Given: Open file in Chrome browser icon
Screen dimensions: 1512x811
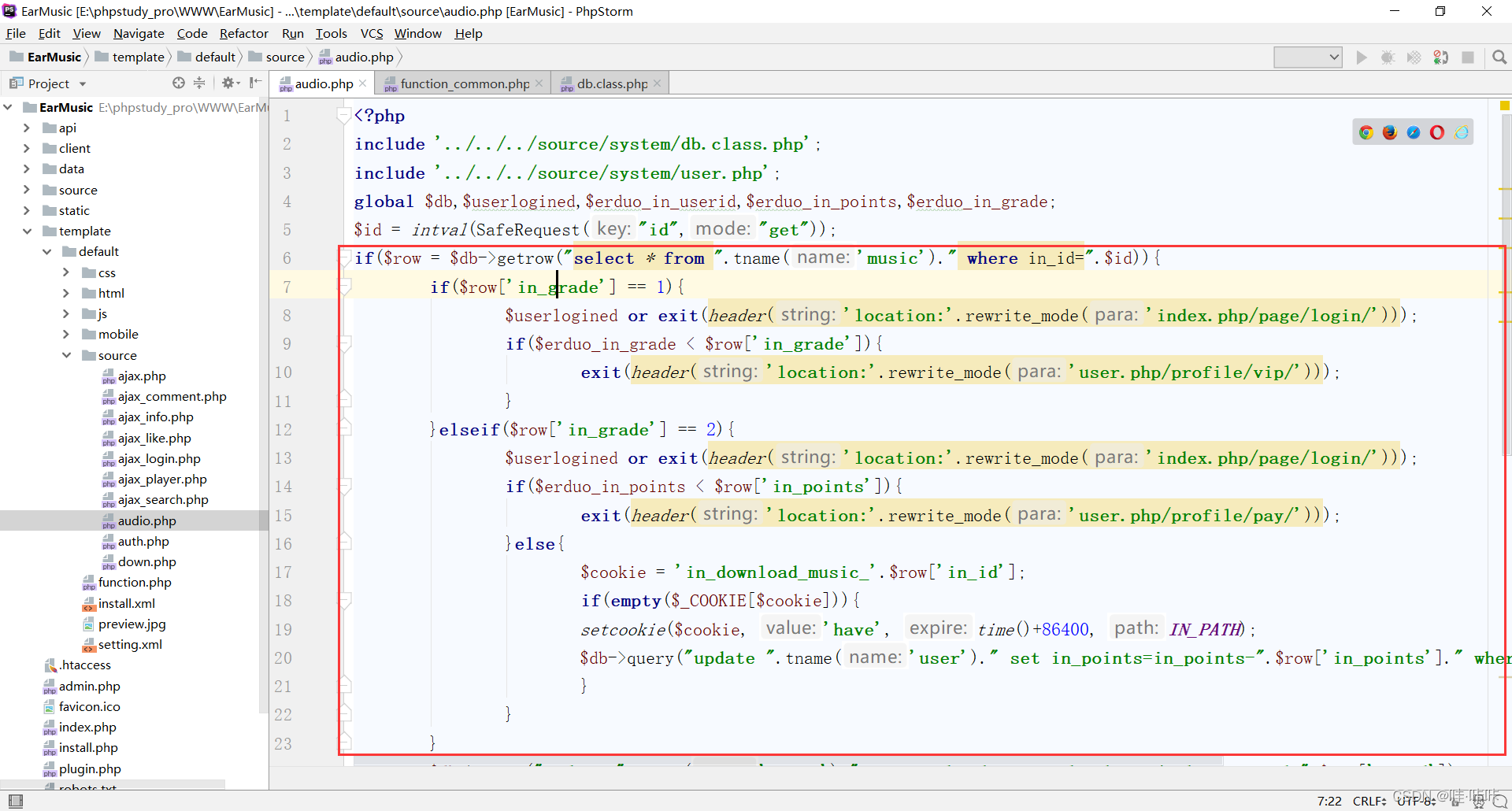Looking at the screenshot, I should point(1366,132).
